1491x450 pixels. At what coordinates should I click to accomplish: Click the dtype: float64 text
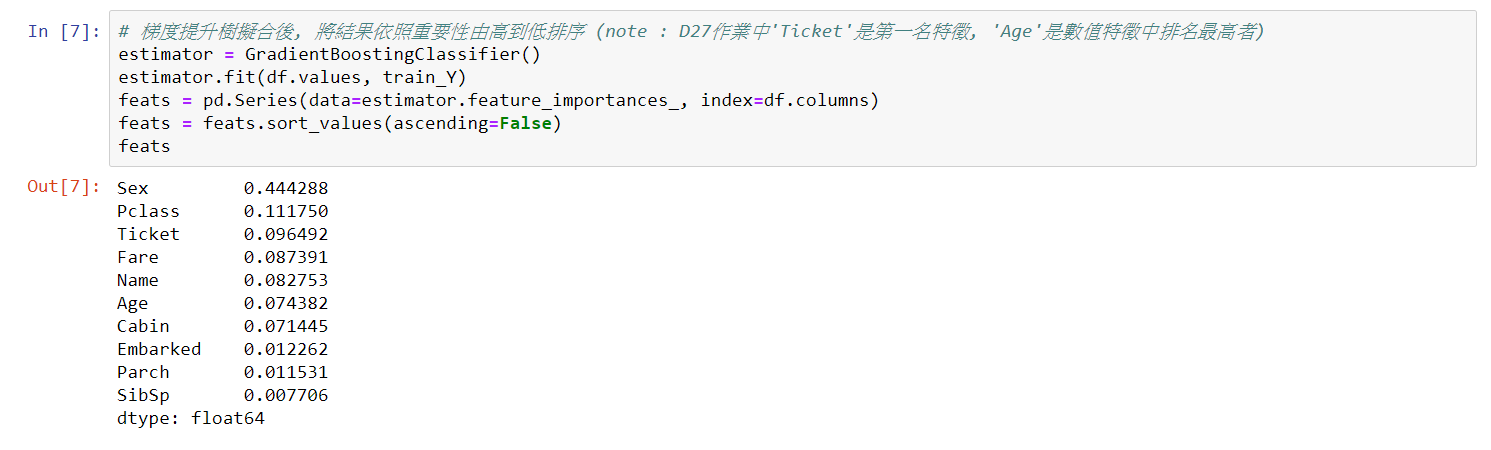(x=191, y=419)
